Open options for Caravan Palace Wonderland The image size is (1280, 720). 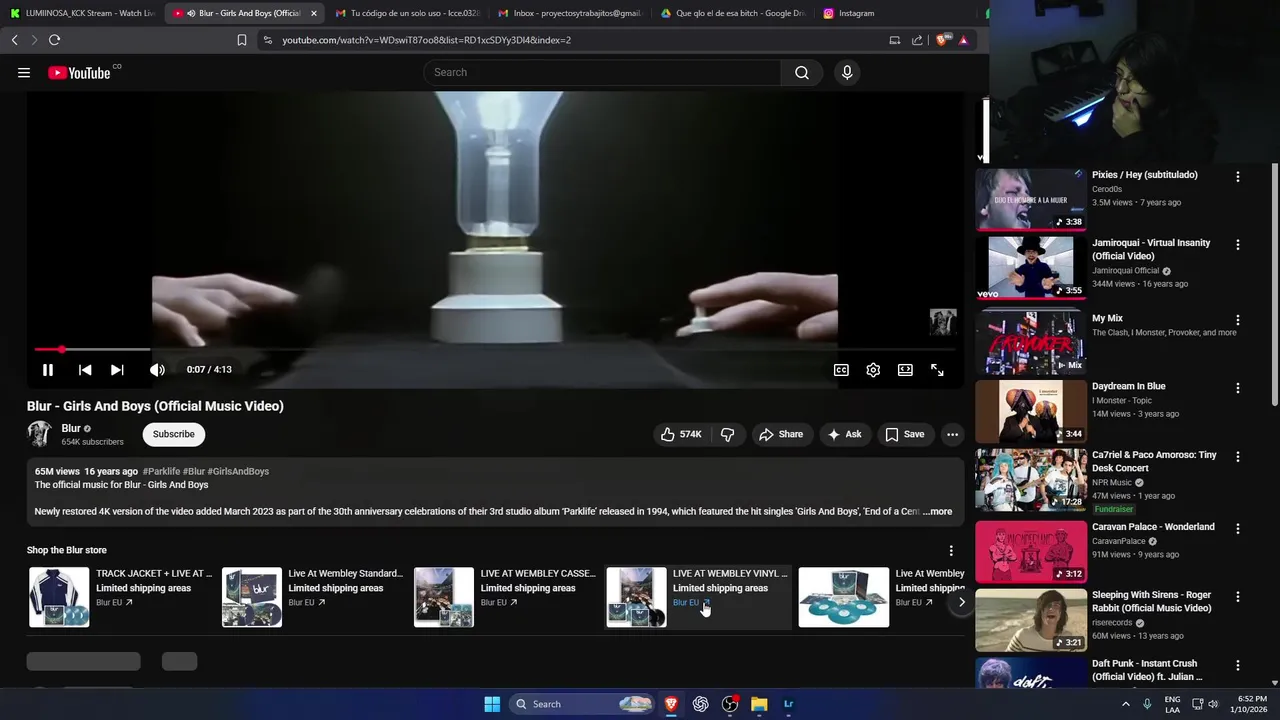point(1237,528)
